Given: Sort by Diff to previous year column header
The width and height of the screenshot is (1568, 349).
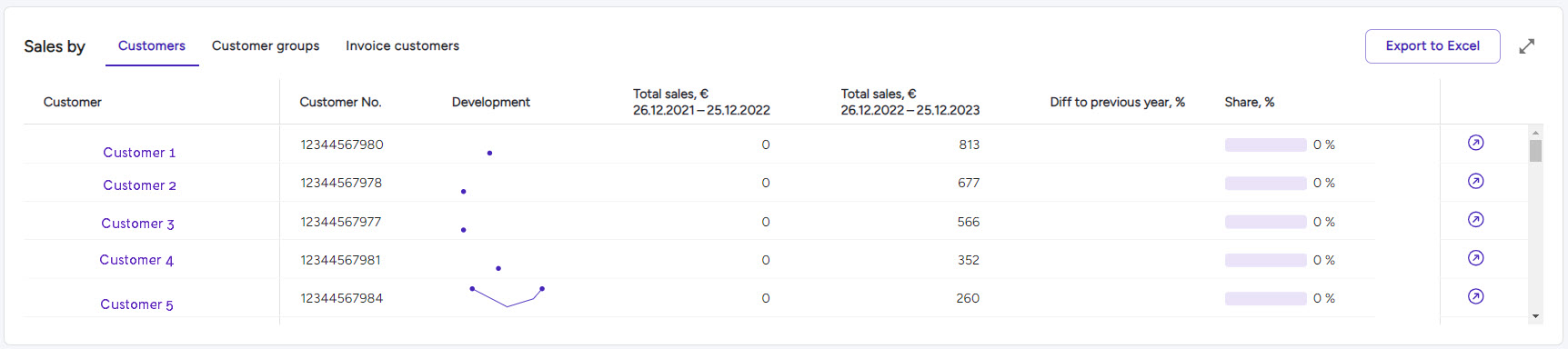Looking at the screenshot, I should click(1117, 102).
